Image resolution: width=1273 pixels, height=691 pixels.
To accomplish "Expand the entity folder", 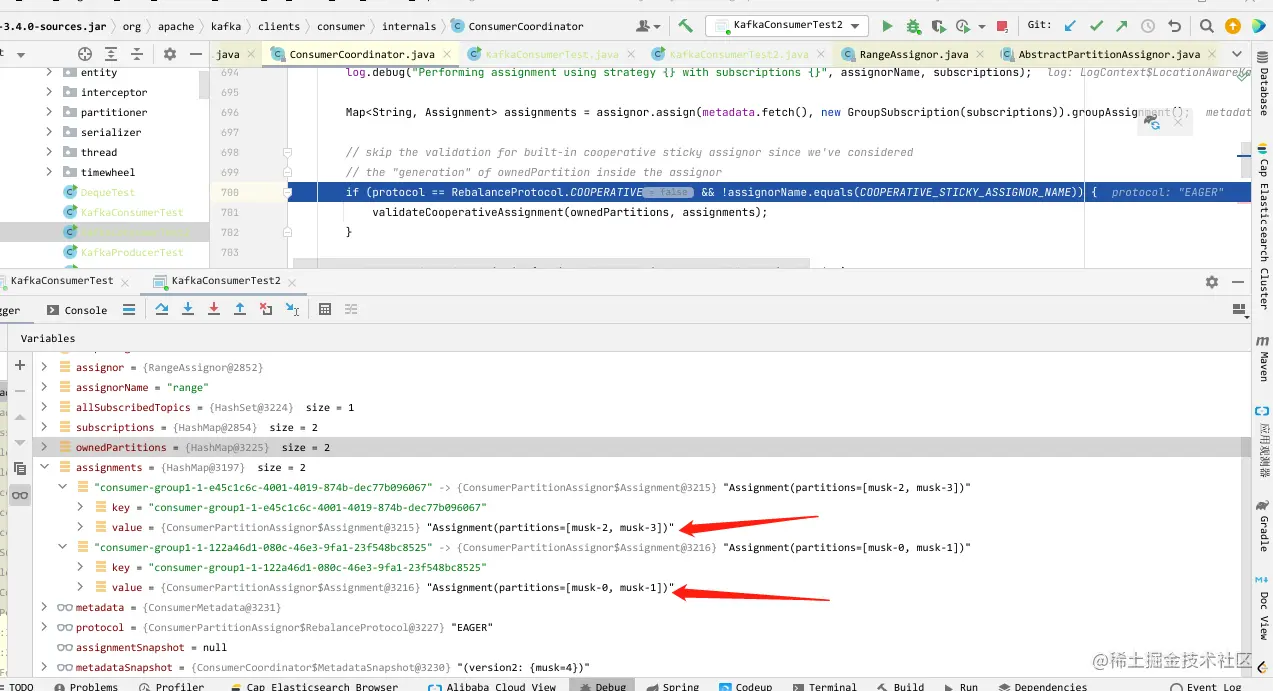I will tap(49, 72).
